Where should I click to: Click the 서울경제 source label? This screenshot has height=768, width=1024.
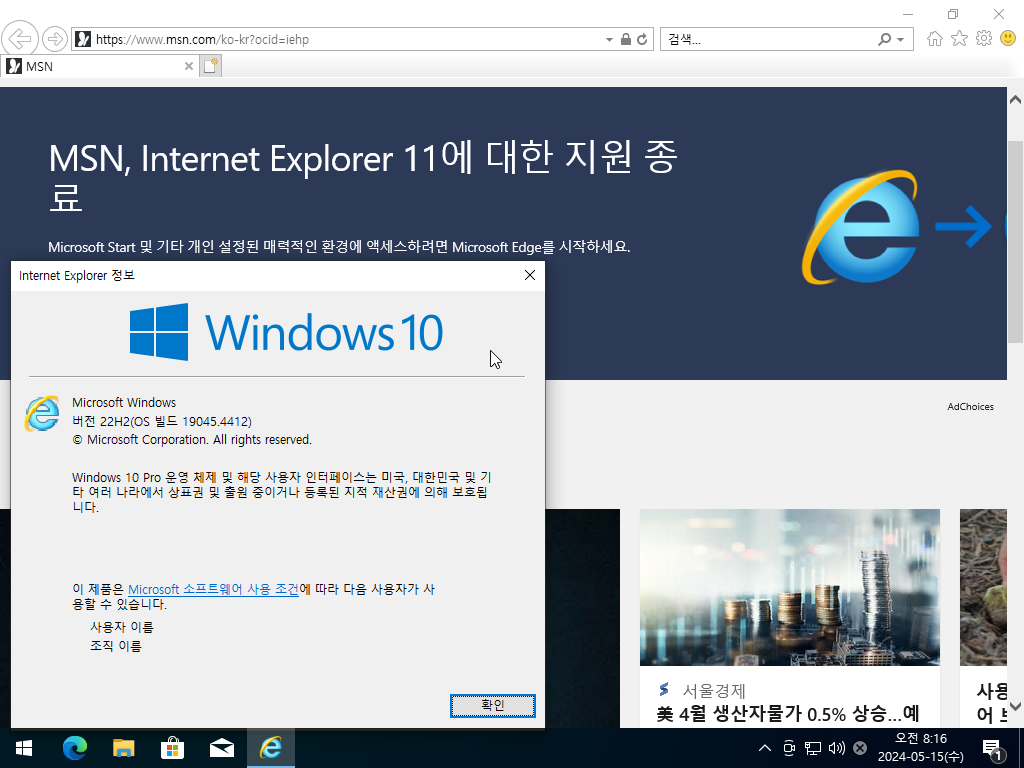click(714, 690)
